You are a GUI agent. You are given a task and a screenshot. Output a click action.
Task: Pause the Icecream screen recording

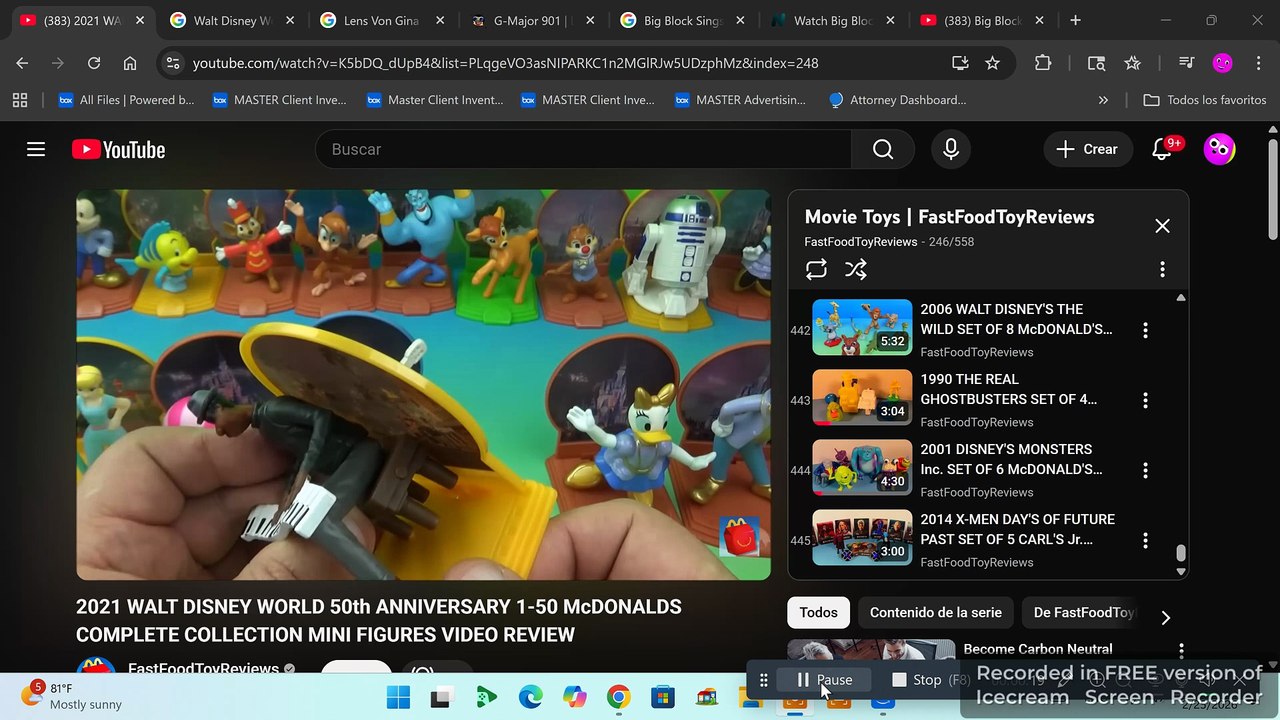(x=825, y=680)
